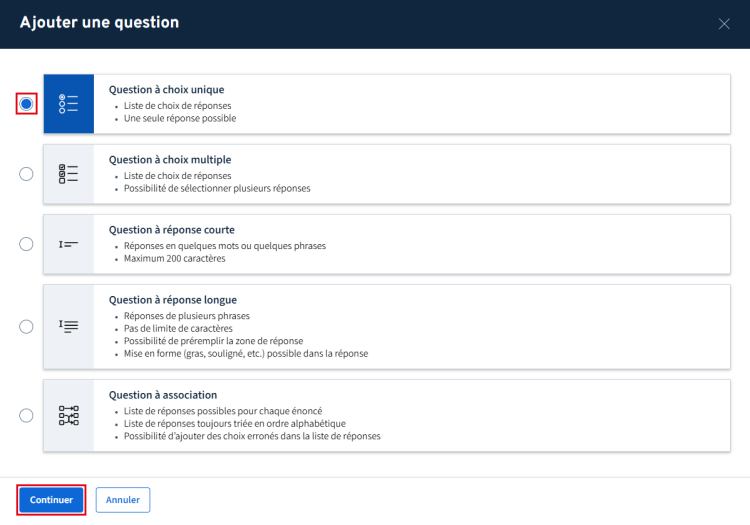This screenshot has width=750, height=525.
Task: Select the radio button for choix multiple
Action: tap(27, 174)
